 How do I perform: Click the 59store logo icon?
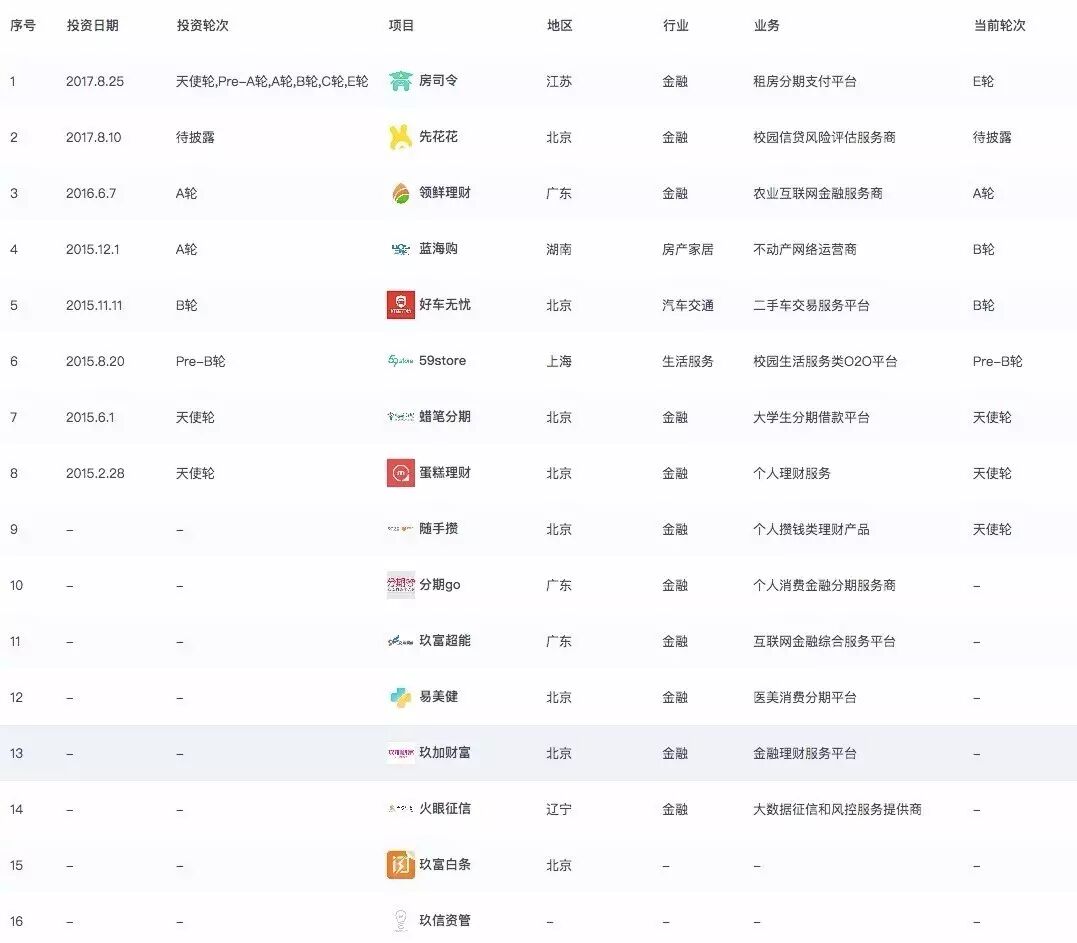(x=400, y=361)
